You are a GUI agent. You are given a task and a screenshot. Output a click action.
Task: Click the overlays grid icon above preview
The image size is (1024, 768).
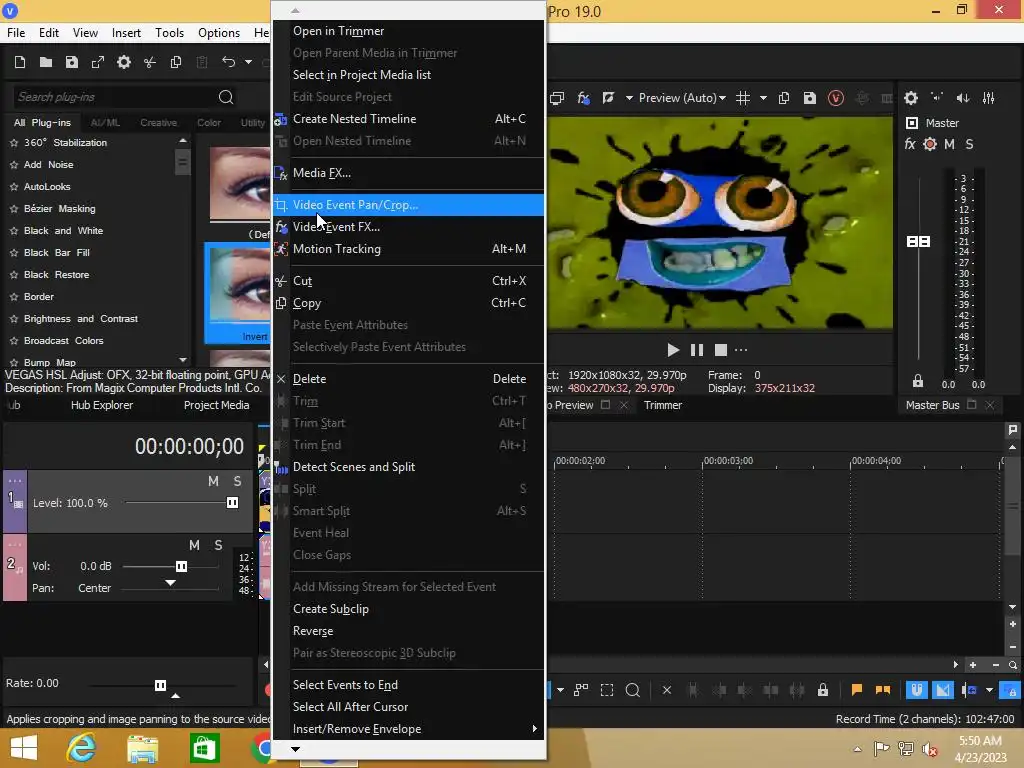click(743, 98)
